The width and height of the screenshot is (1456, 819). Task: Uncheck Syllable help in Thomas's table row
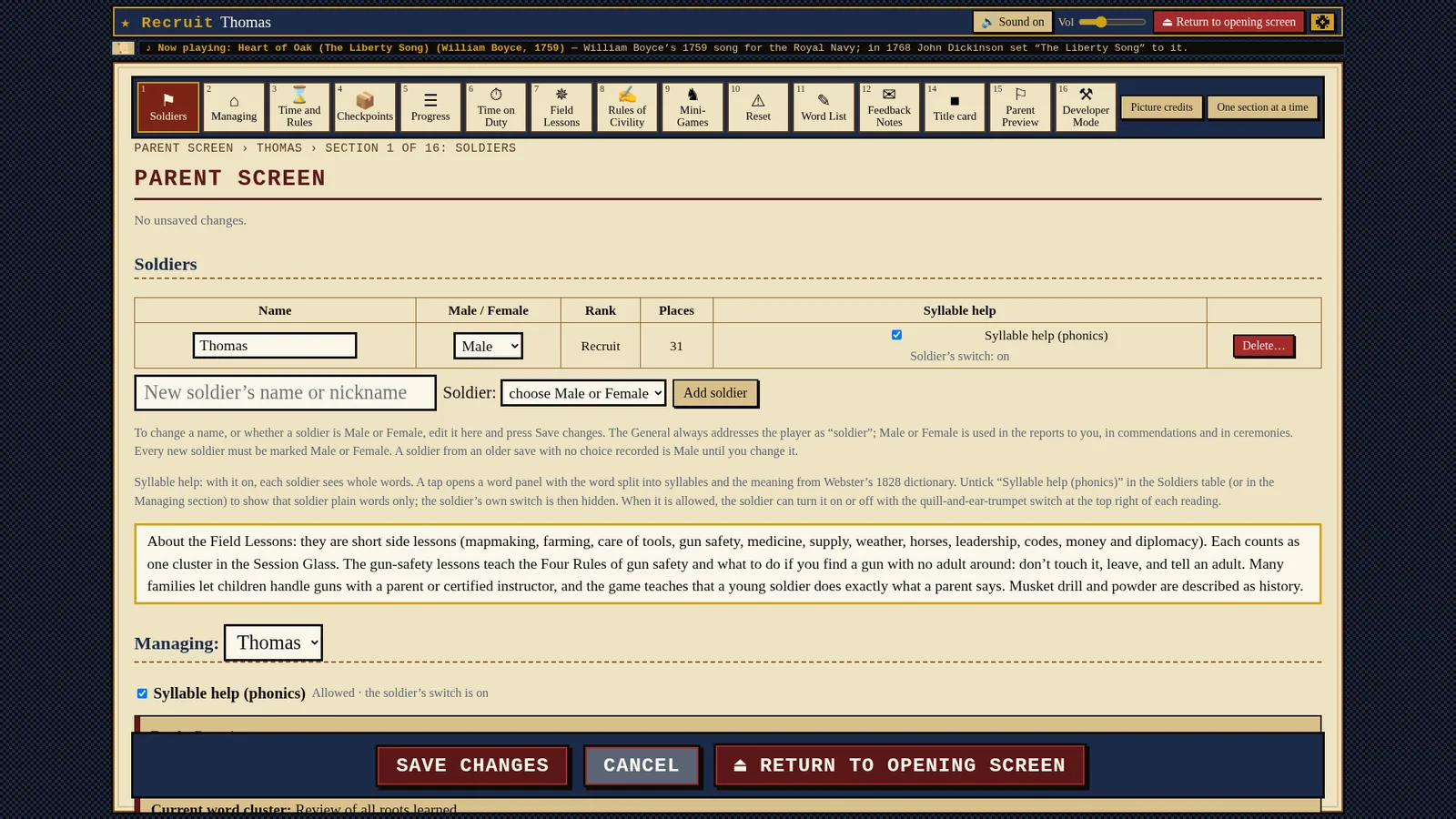coord(896,335)
